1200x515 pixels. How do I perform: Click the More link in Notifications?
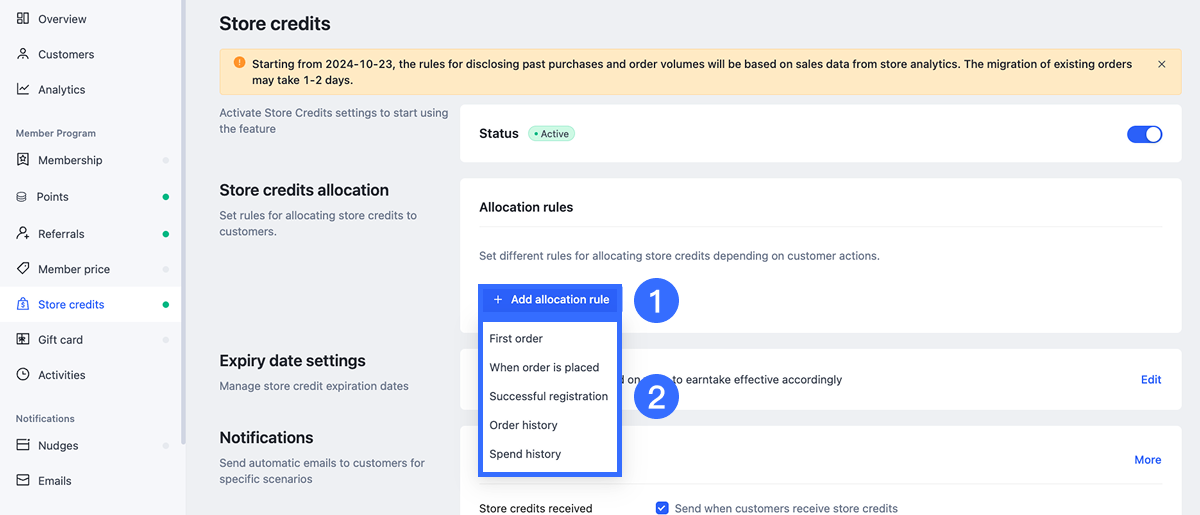tap(1147, 460)
